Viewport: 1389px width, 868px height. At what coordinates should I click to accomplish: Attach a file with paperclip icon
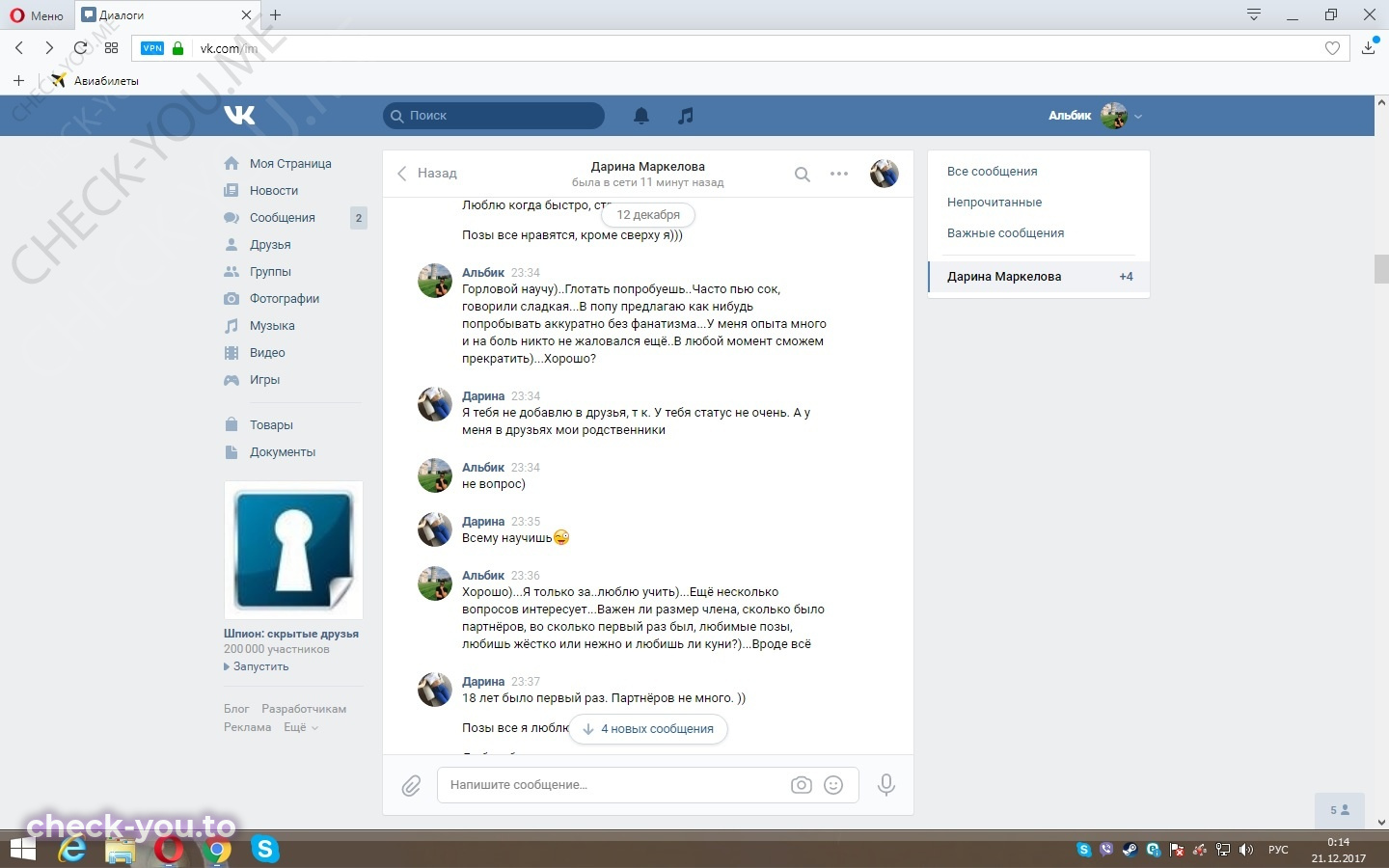411,785
